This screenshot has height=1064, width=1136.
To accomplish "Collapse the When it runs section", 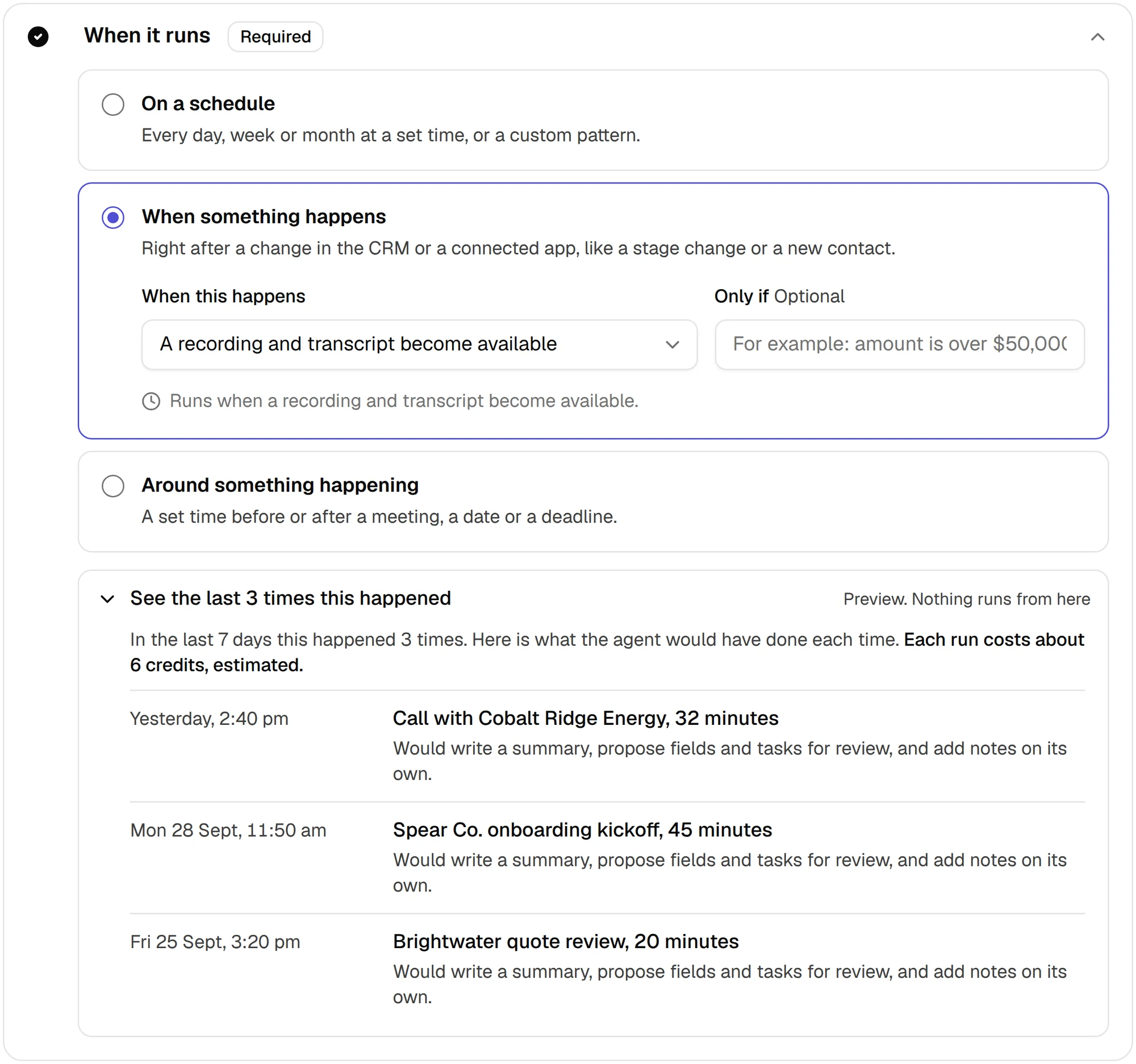I will (1097, 37).
